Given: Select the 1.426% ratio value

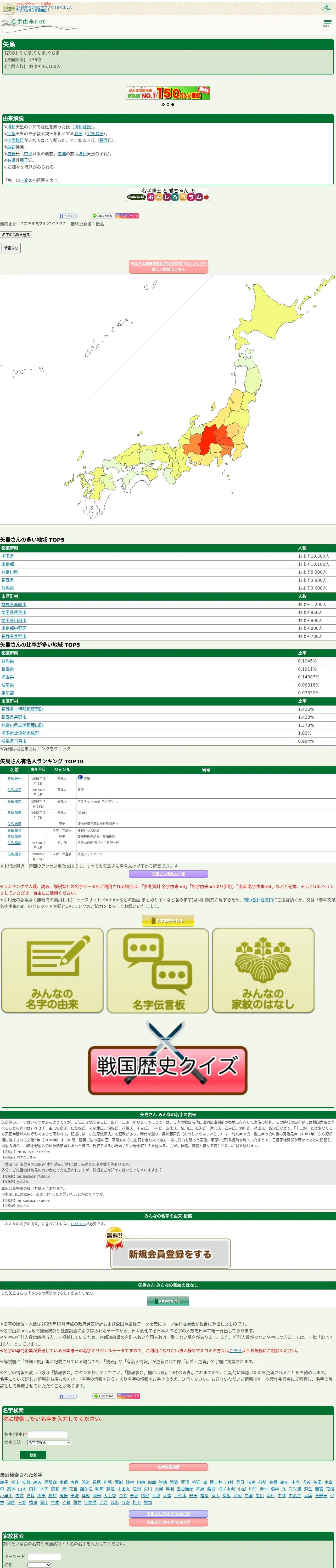Looking at the screenshot, I should coord(306,709).
